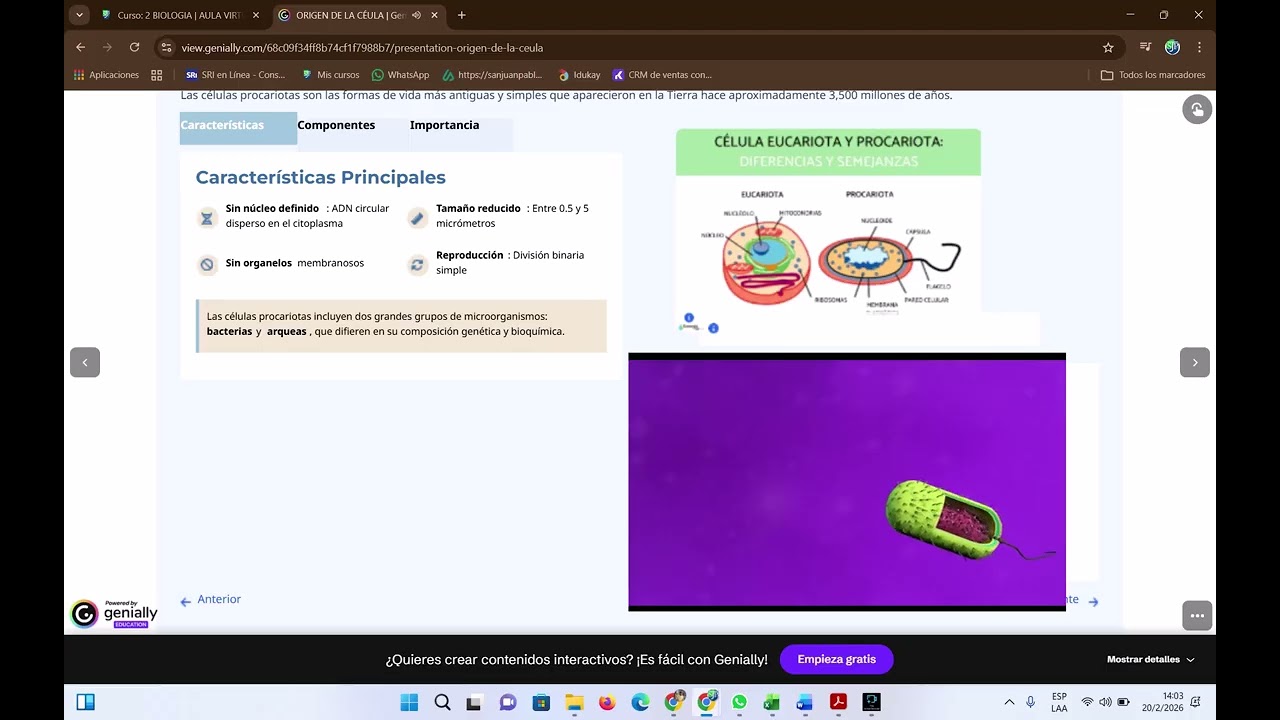1280x720 pixels.
Task: Open the ESP LAA language selector
Action: click(1059, 702)
